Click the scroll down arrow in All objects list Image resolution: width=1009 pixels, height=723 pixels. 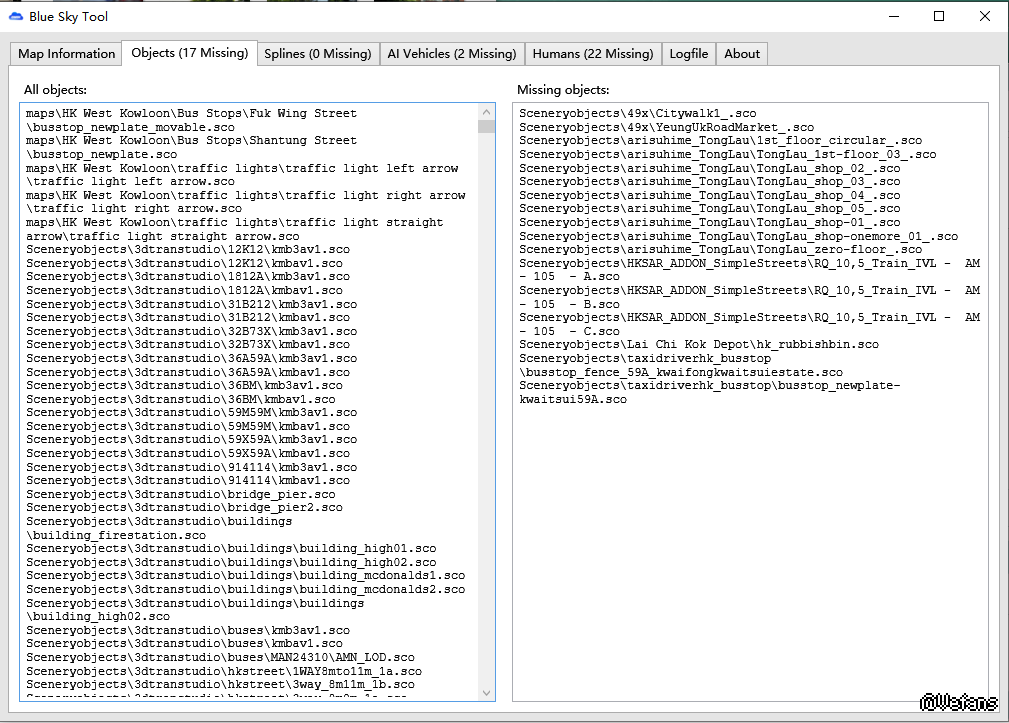coord(486,692)
